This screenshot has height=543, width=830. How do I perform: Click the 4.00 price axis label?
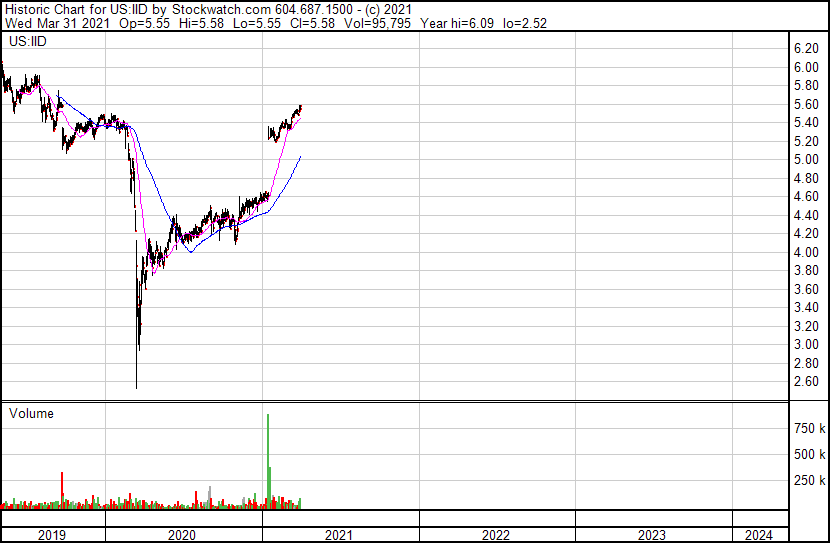(806, 252)
